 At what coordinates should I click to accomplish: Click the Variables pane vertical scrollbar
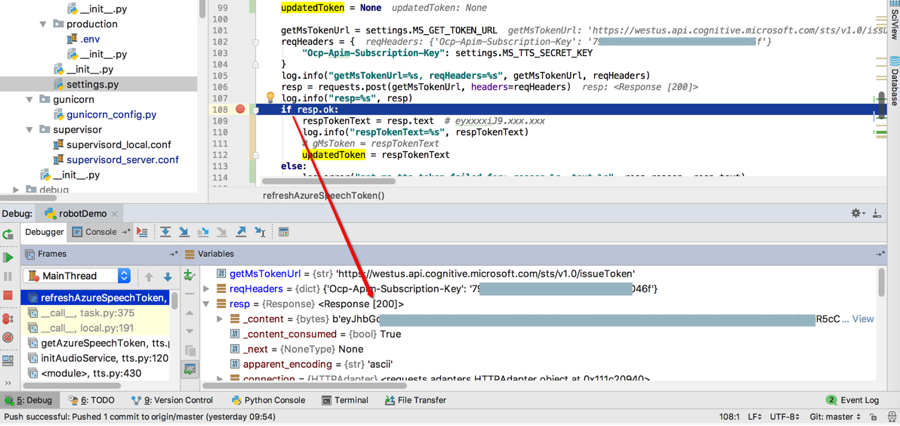click(882, 283)
